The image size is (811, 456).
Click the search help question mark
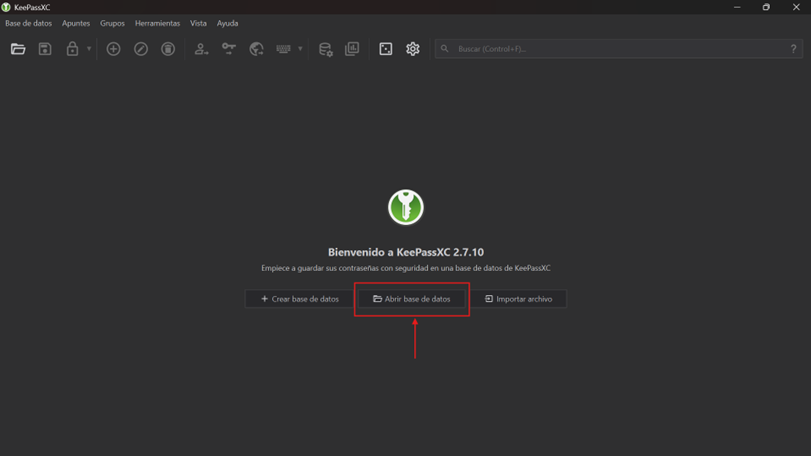pos(793,49)
